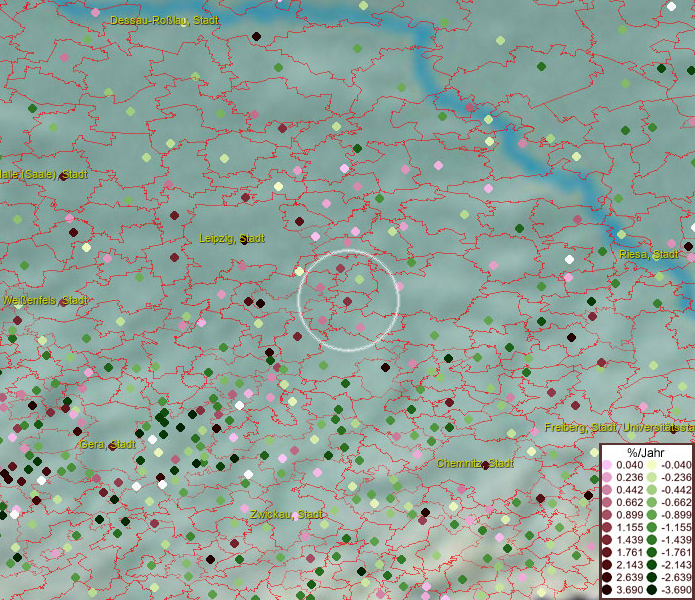Viewport: 695px width, 600px height.
Task: Click the -2.639 legend value text
Action: tap(676, 577)
